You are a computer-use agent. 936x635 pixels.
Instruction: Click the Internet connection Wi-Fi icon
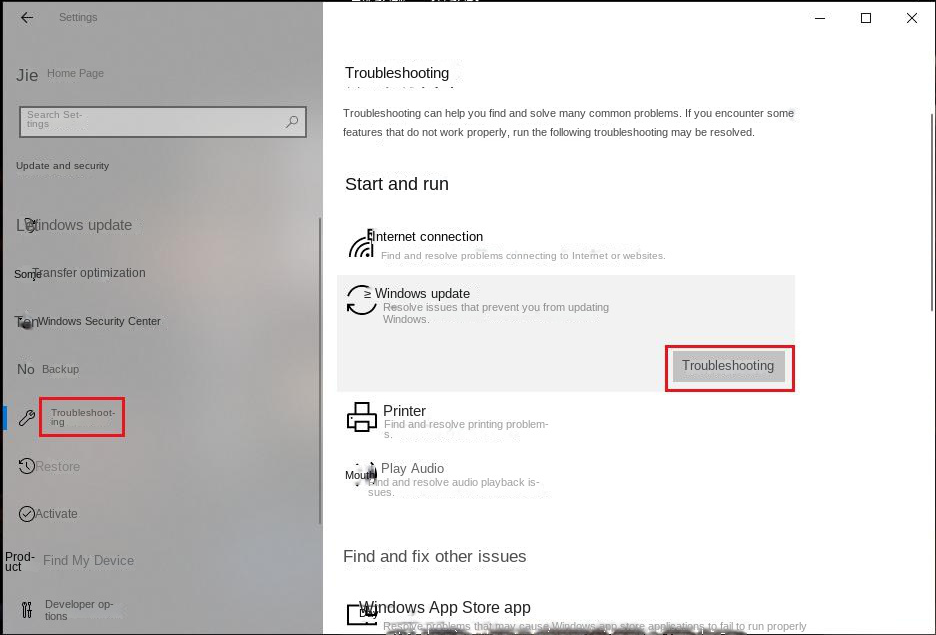(361, 245)
